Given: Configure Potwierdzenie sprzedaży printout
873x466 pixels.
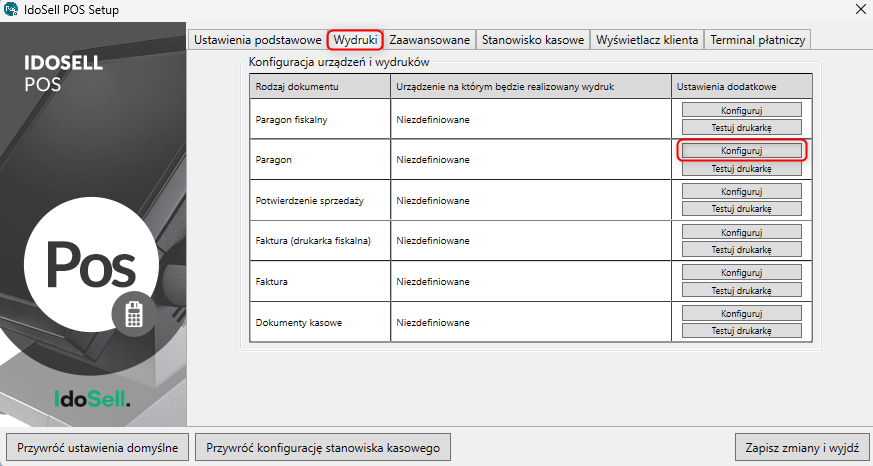Looking at the screenshot, I should coord(742,192).
